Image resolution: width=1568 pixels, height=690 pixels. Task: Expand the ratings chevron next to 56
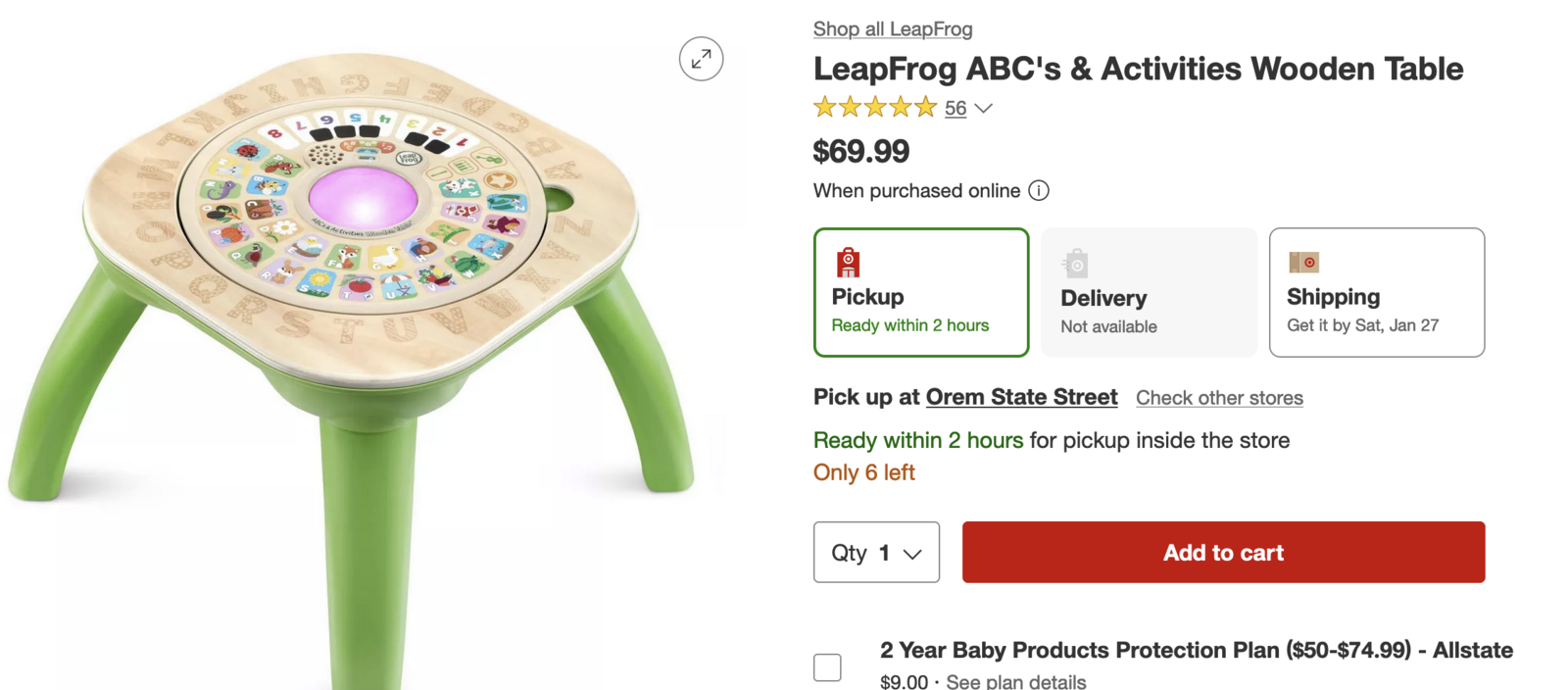click(984, 109)
